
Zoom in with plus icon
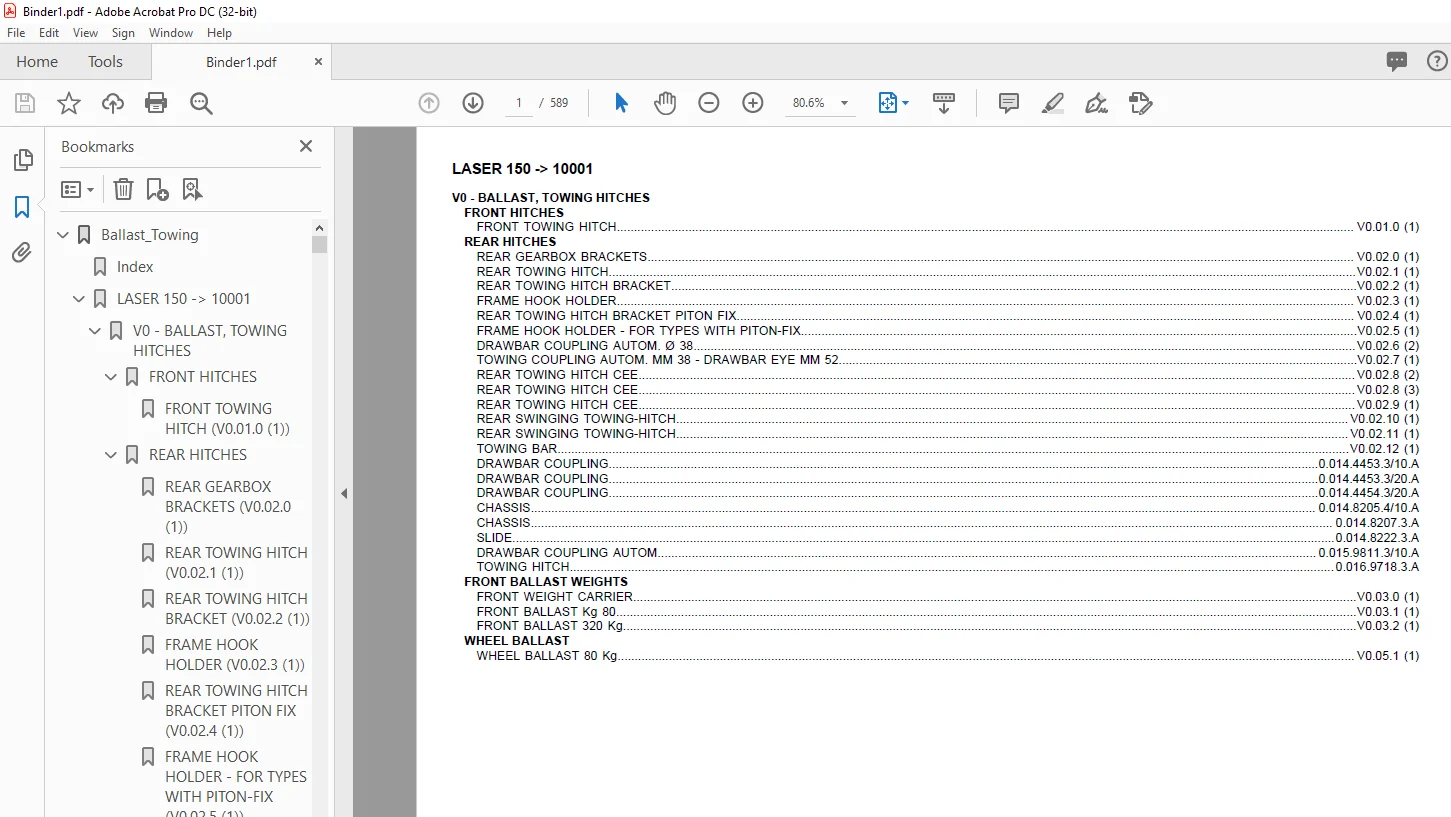pos(753,103)
